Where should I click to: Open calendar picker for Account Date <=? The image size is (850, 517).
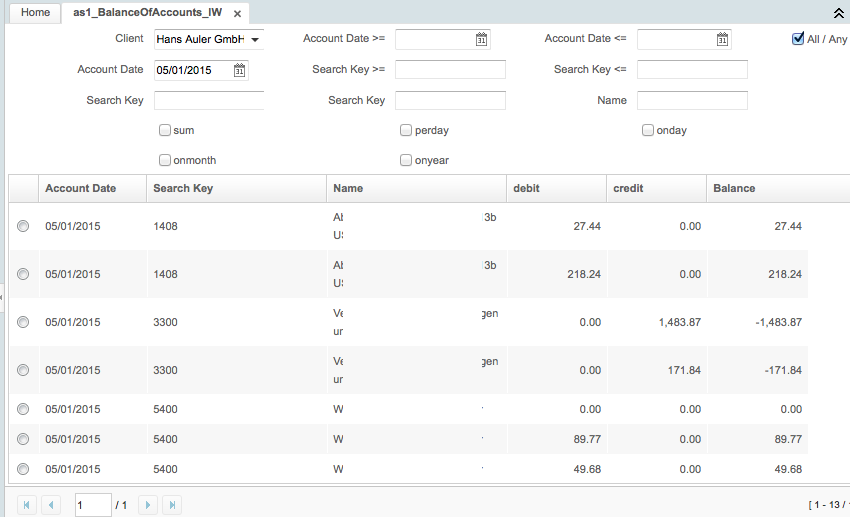[x=722, y=40]
